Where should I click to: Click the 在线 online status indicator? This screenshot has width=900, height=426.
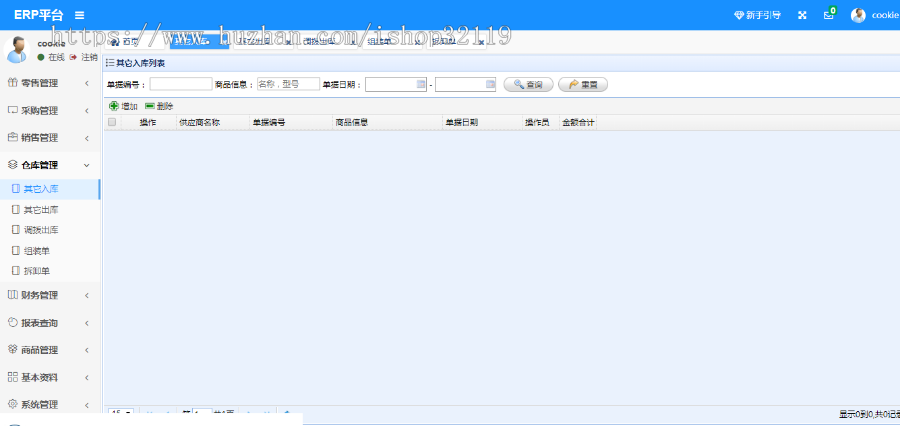pos(51,57)
